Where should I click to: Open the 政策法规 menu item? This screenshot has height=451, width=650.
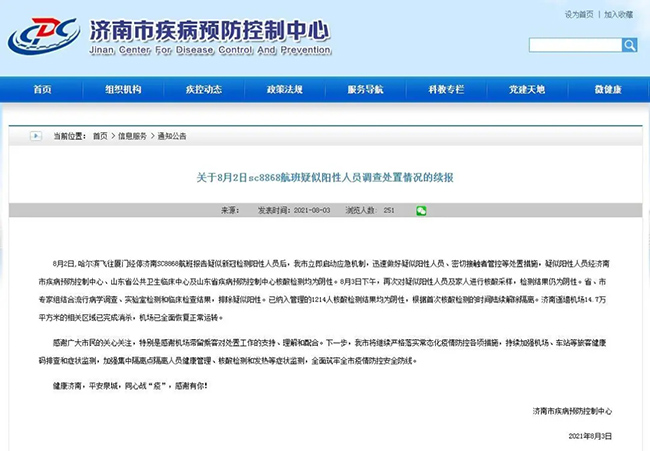click(x=284, y=90)
